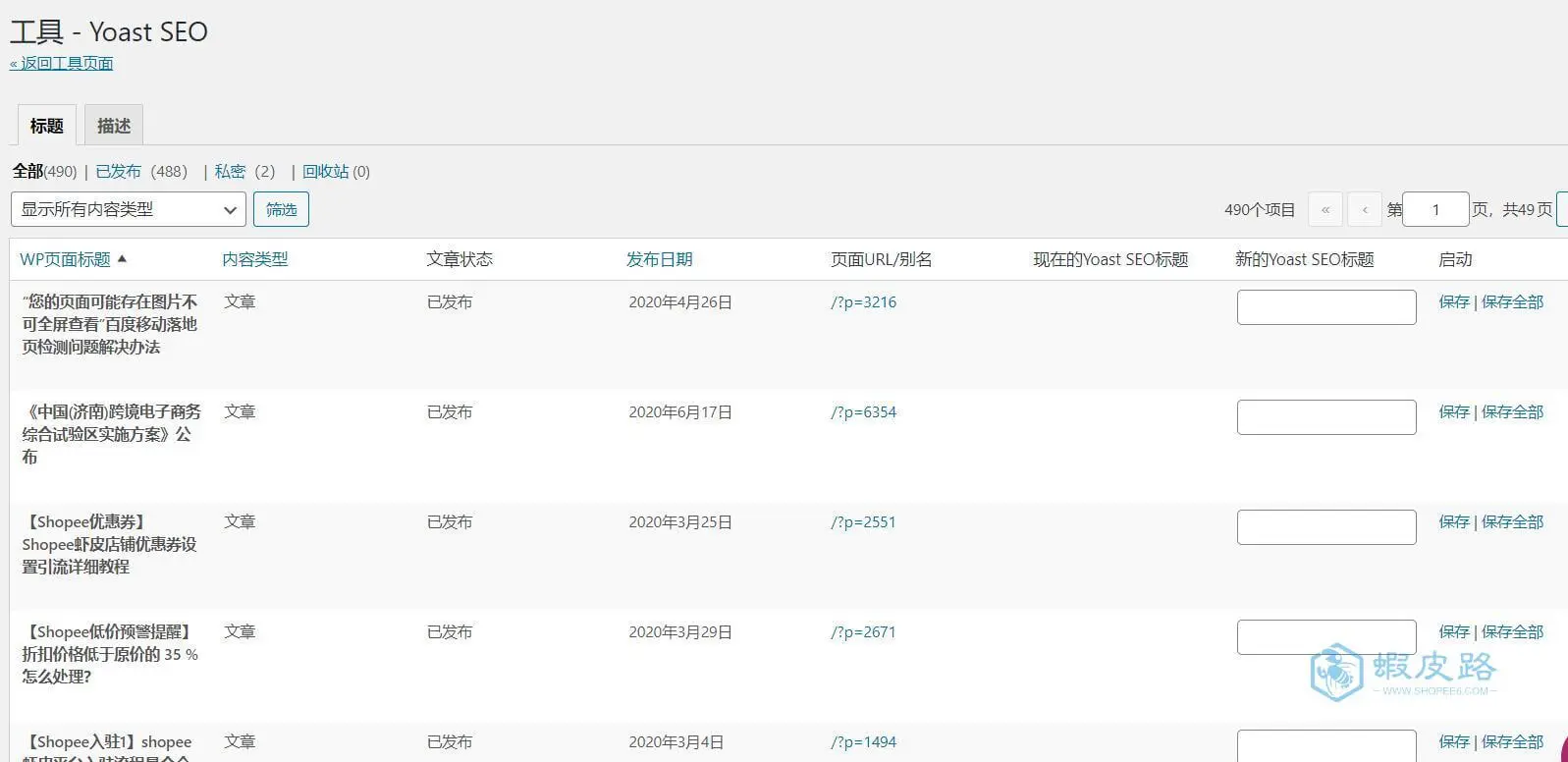Open page URL /?p=2551
This screenshot has height=762, width=1568.
(x=863, y=522)
